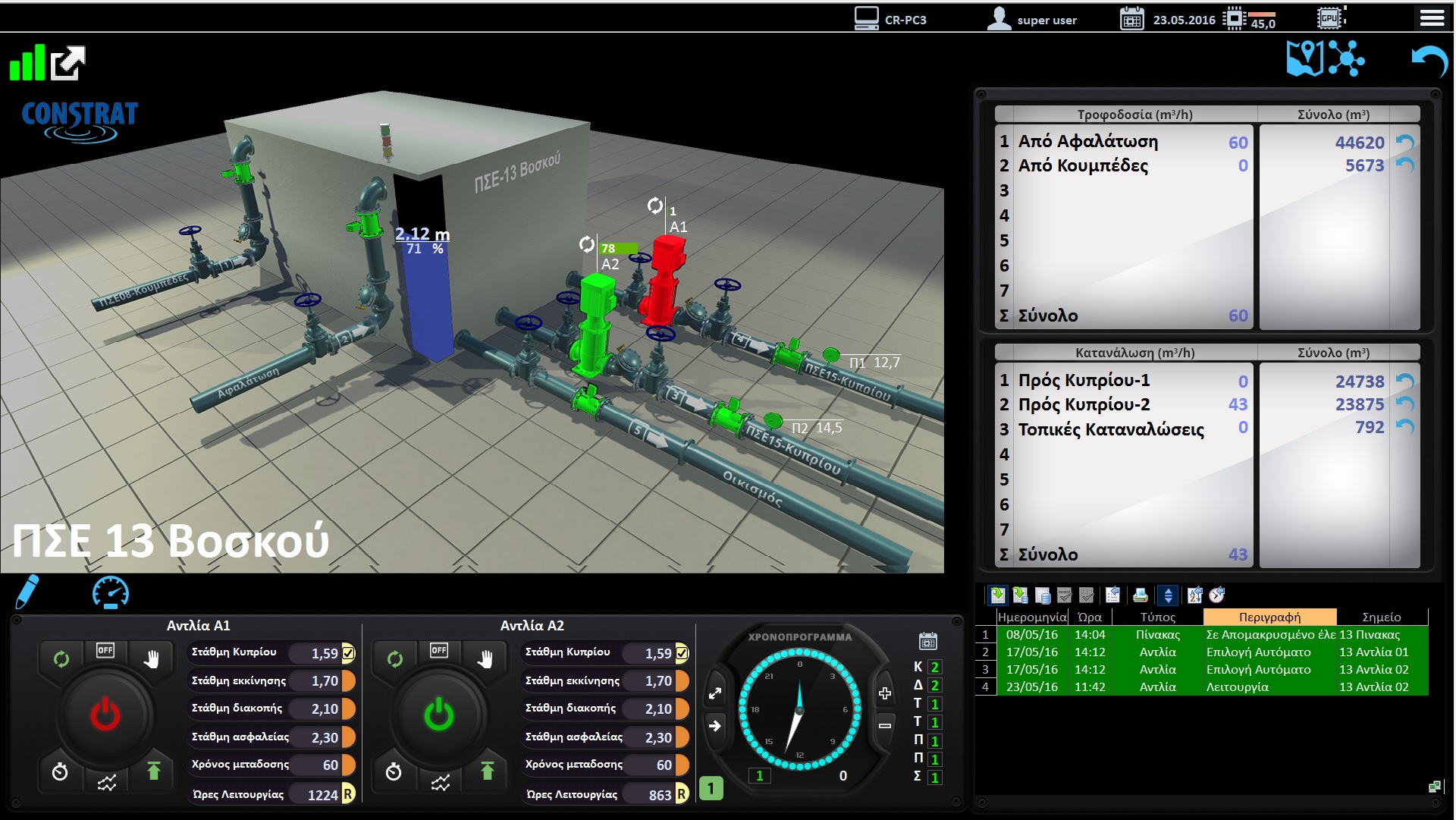Screen dimensions: 1456x820
Task: Click the Ημερομηνία column header
Action: 1032,617
